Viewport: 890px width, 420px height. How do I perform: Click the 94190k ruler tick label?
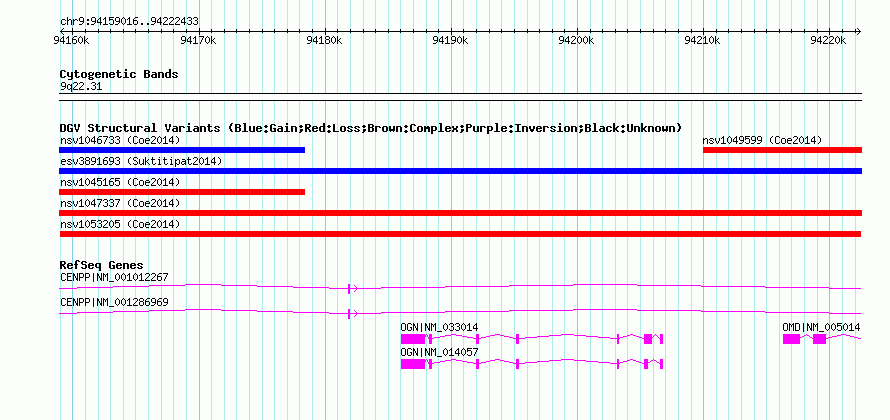tap(451, 40)
